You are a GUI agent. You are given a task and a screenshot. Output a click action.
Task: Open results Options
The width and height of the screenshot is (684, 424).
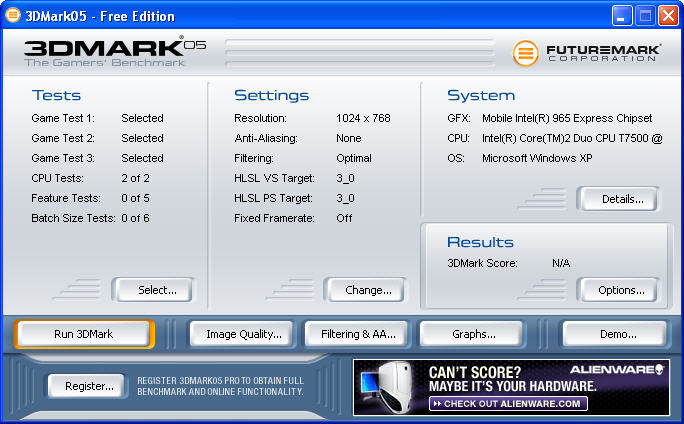619,290
